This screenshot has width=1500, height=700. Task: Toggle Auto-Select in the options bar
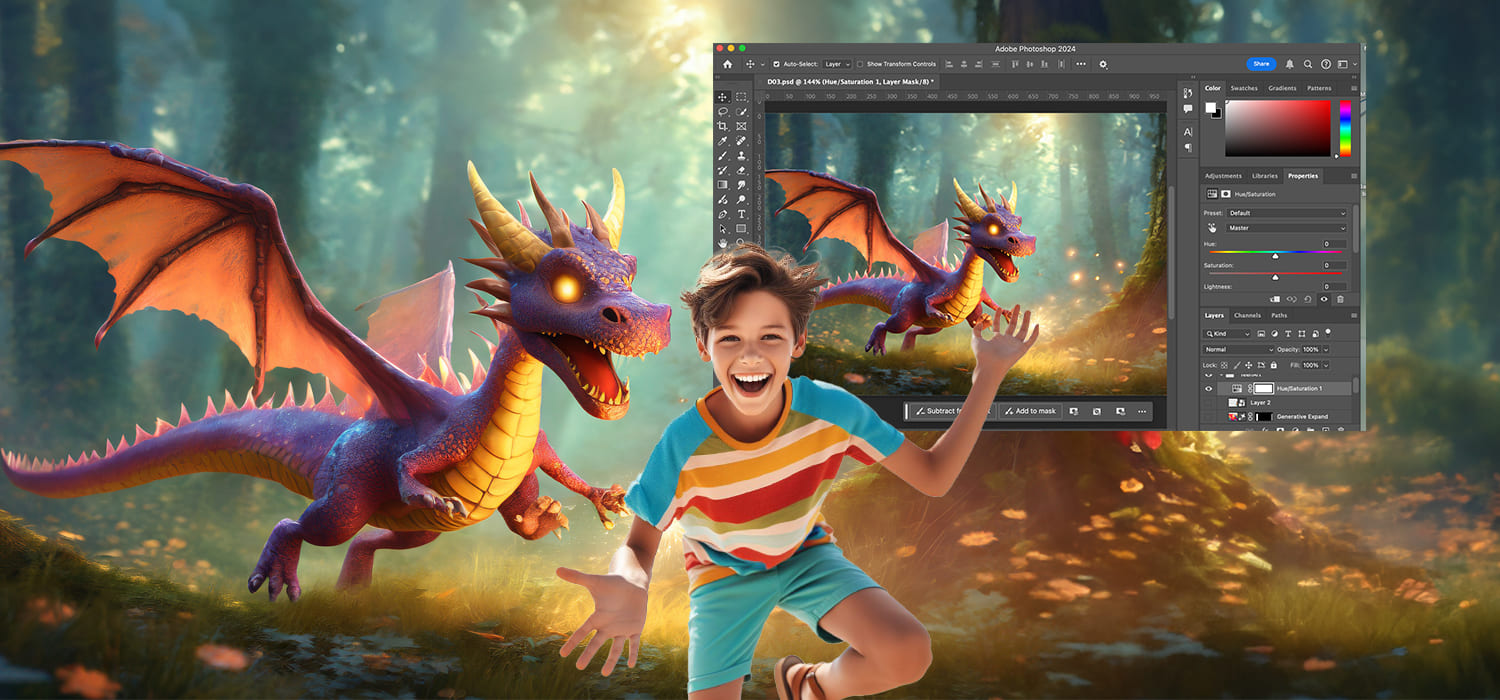pyautogui.click(x=775, y=64)
